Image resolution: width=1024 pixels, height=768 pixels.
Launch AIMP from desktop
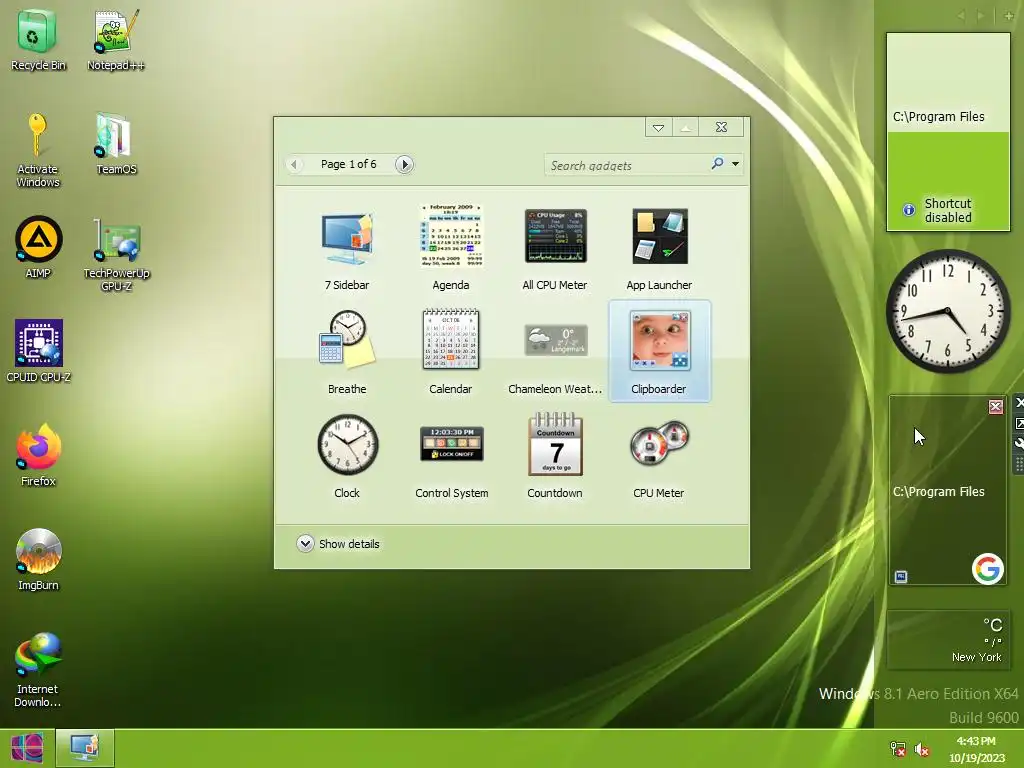(x=38, y=247)
